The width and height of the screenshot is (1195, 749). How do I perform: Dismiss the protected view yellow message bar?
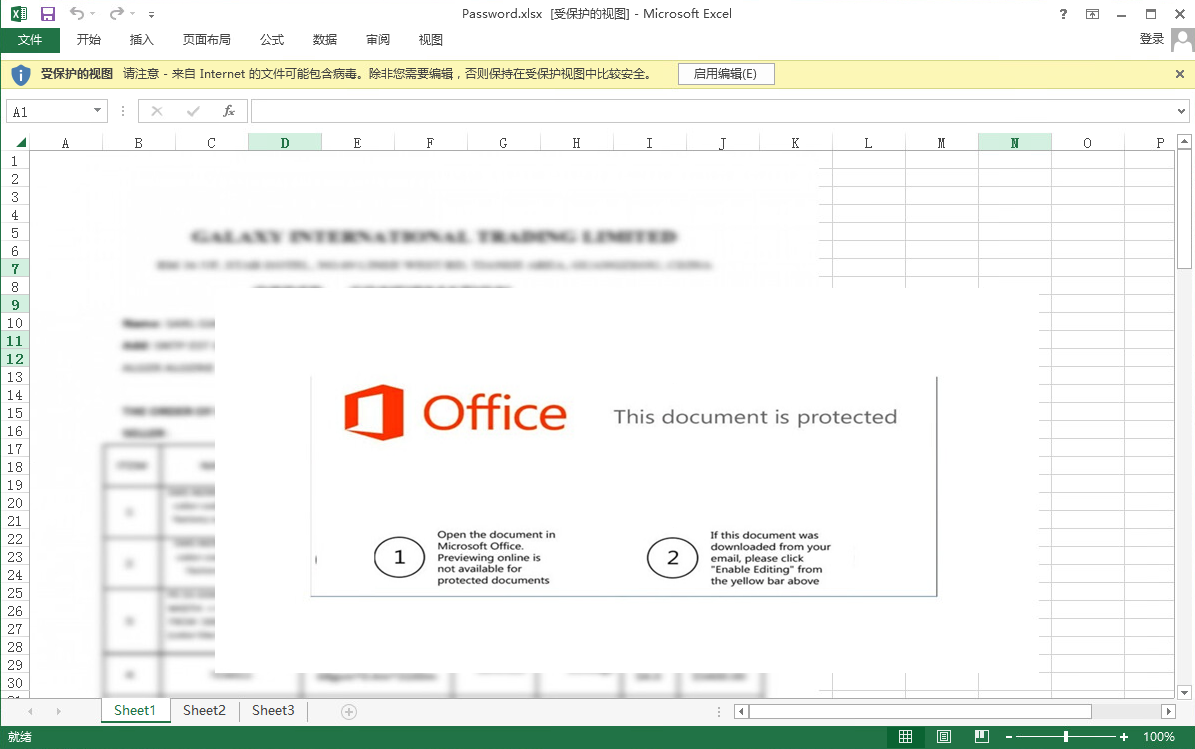1180,74
